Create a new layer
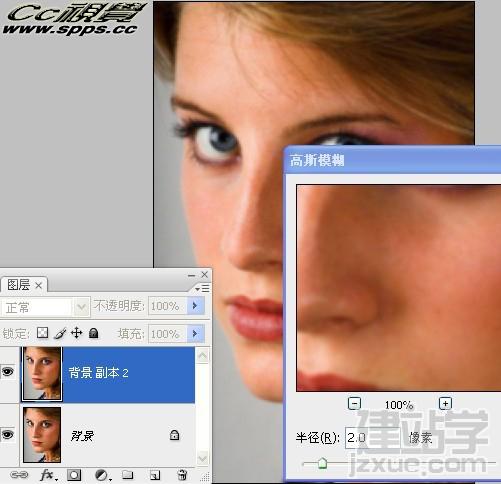The image size is (501, 484). tap(155, 474)
